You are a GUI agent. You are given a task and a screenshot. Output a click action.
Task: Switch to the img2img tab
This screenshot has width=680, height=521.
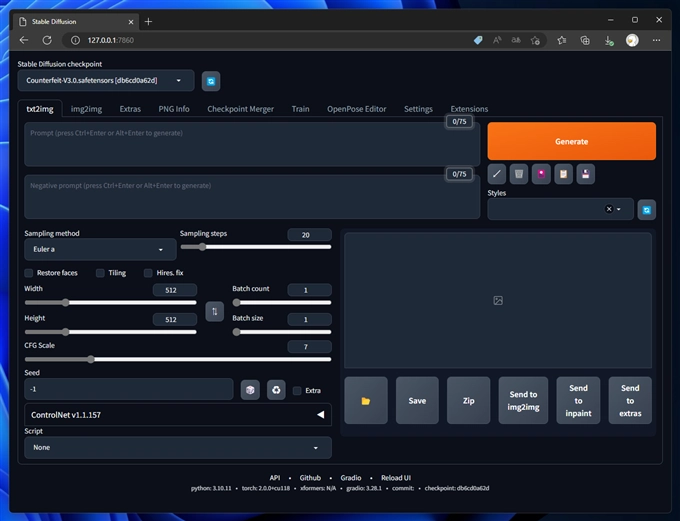86,109
